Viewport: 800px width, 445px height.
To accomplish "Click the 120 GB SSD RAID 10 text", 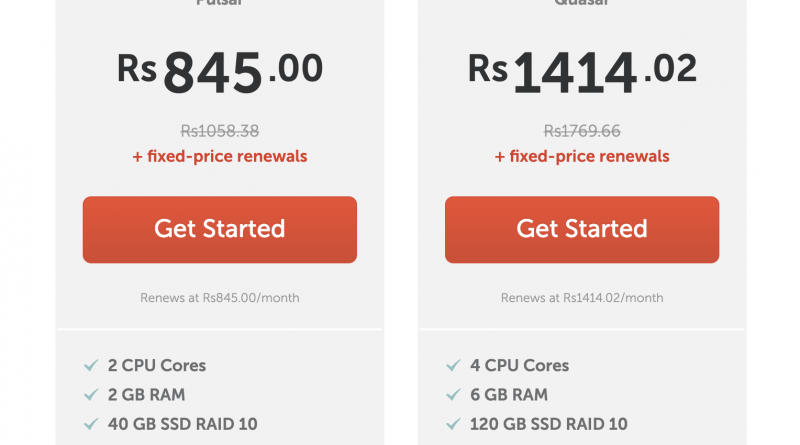I will pyautogui.click(x=549, y=424).
